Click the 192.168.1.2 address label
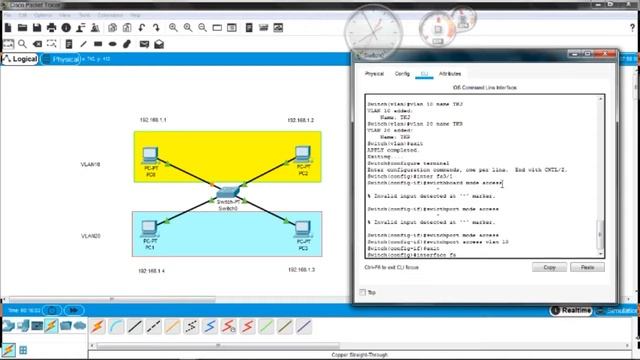Image resolution: width=640 pixels, height=360 pixels. click(x=301, y=120)
